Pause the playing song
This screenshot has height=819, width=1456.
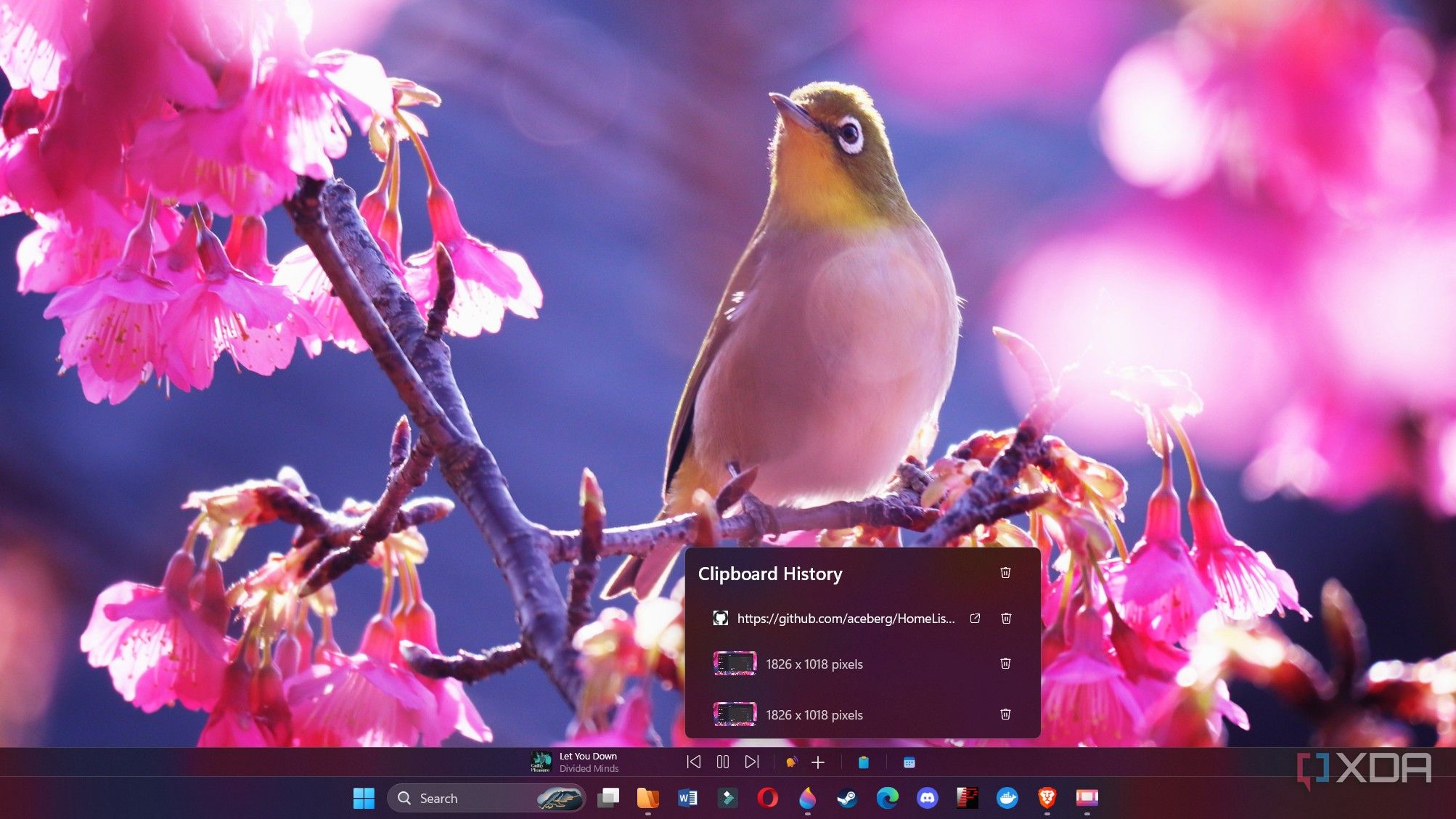[x=722, y=762]
